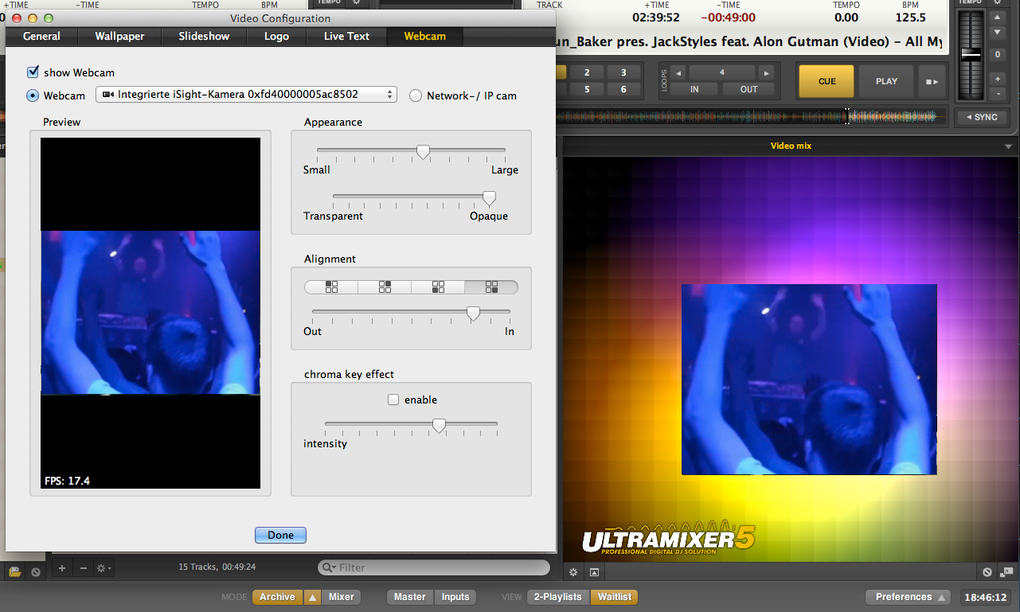
Task: Click tempo range down arrow at top right
Action: point(997,33)
